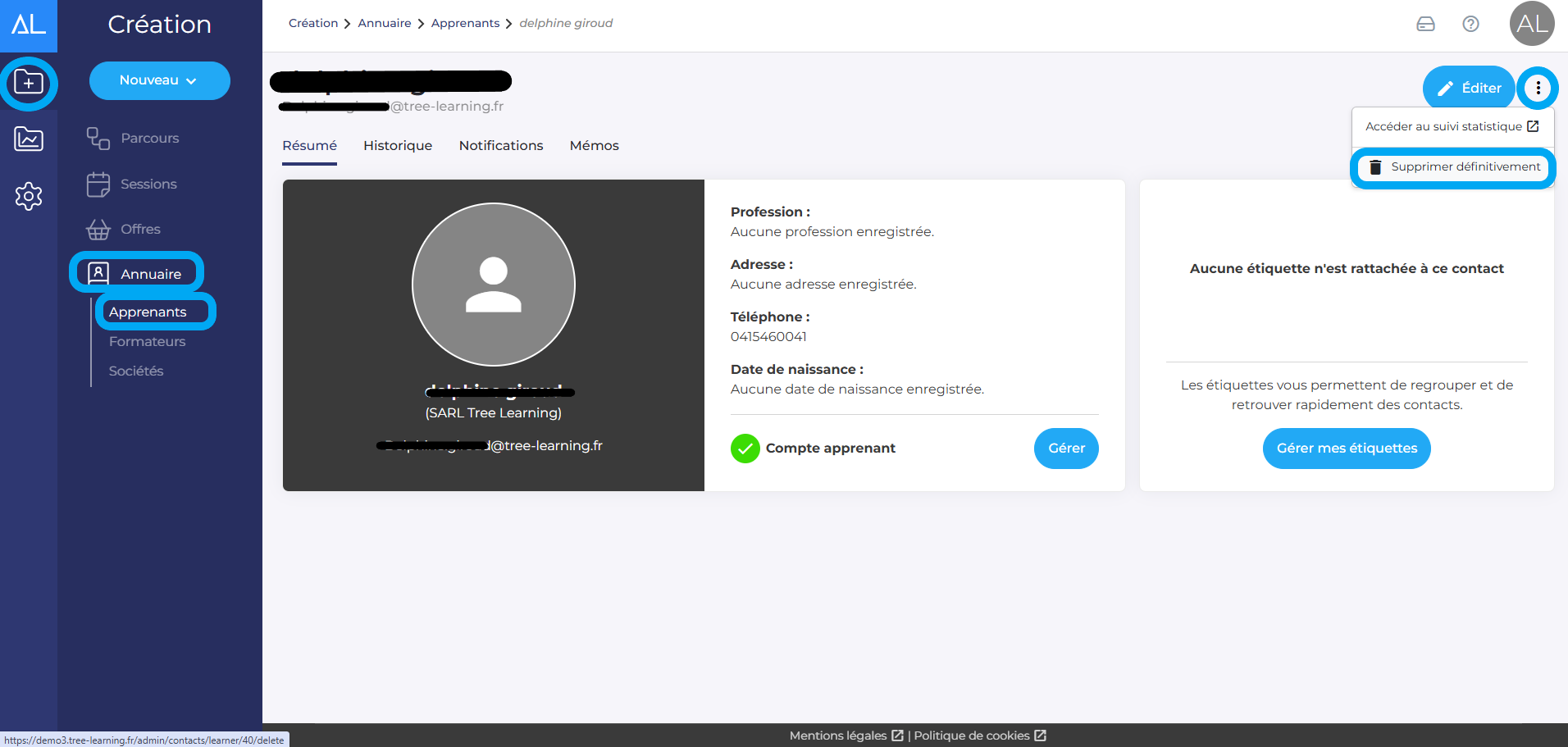Choose Accéder au suivi statistique
This screenshot has width=1568, height=747.
pos(1452,126)
